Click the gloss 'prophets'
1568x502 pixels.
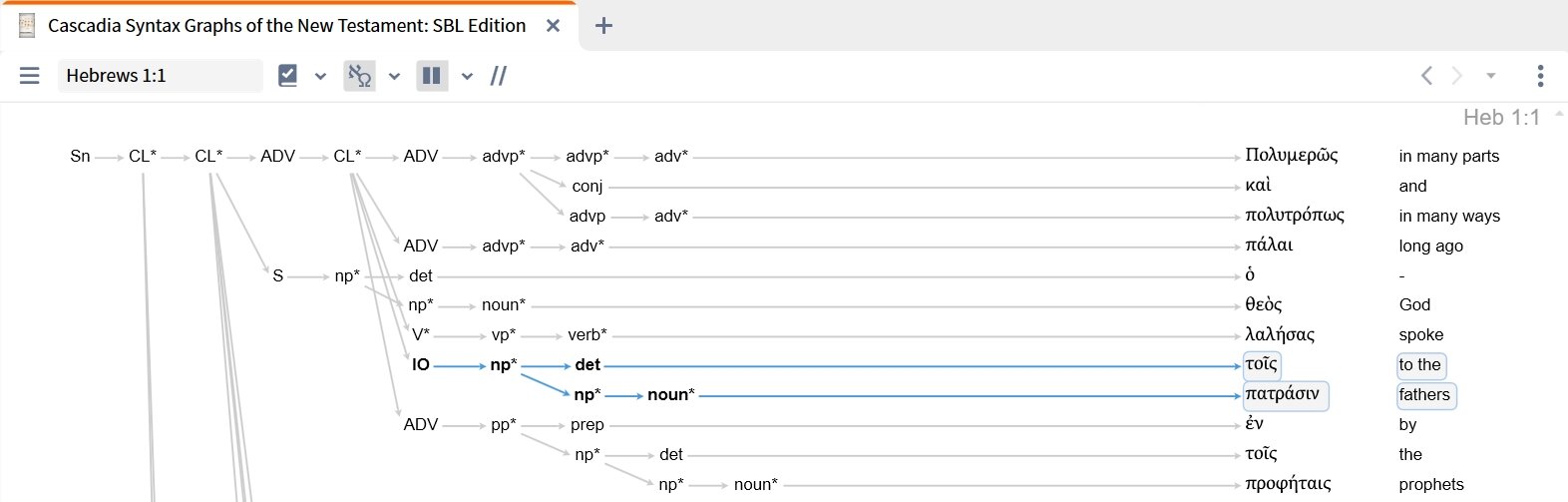click(x=1431, y=485)
